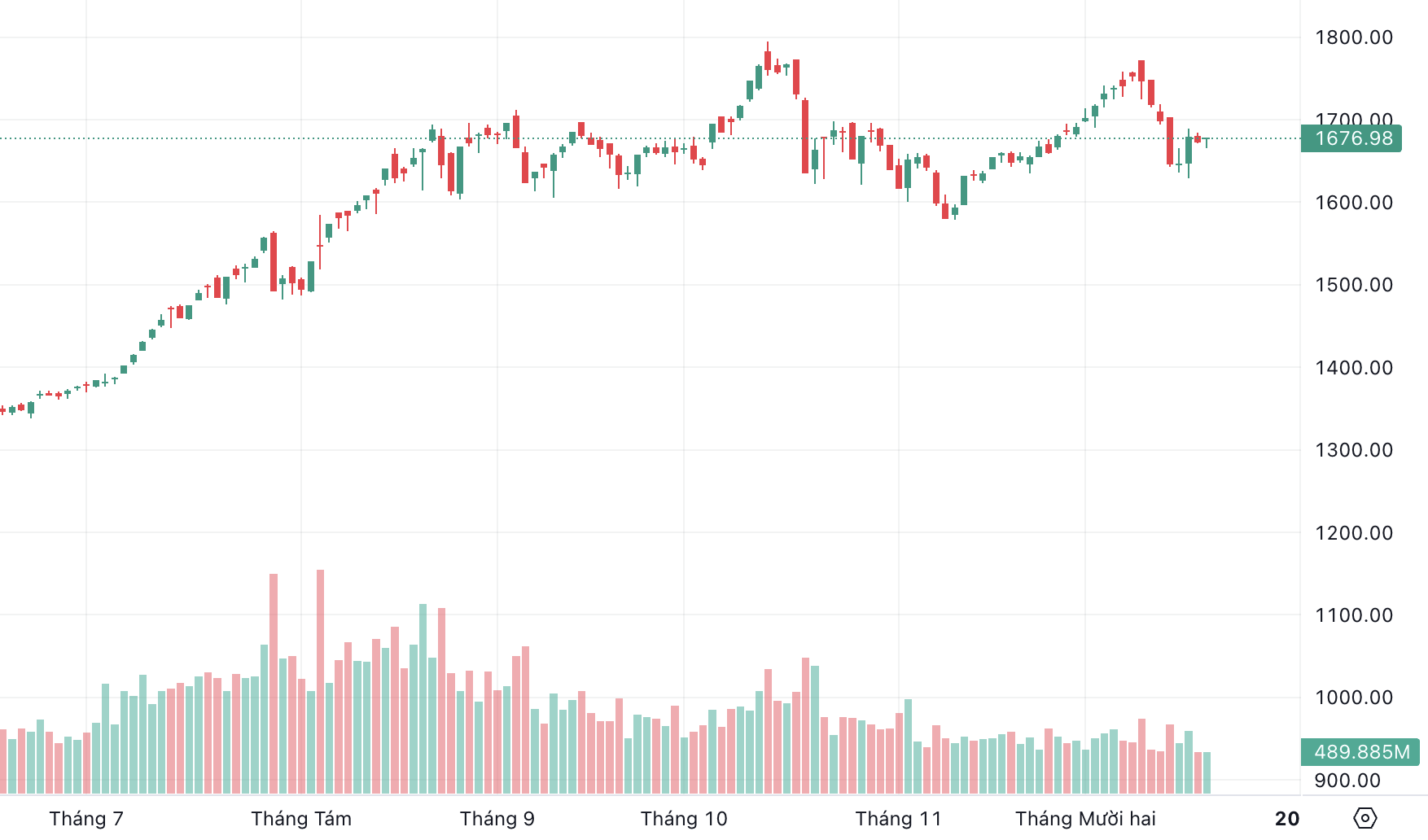The width and height of the screenshot is (1428, 840).
Task: Click the 1600.00 price scale label
Action: [1354, 203]
